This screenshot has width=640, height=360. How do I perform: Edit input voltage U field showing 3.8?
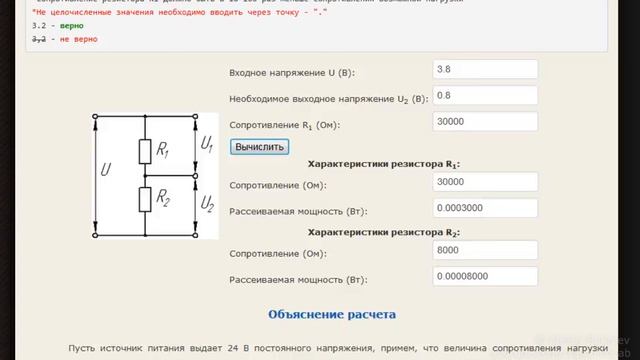pos(485,69)
